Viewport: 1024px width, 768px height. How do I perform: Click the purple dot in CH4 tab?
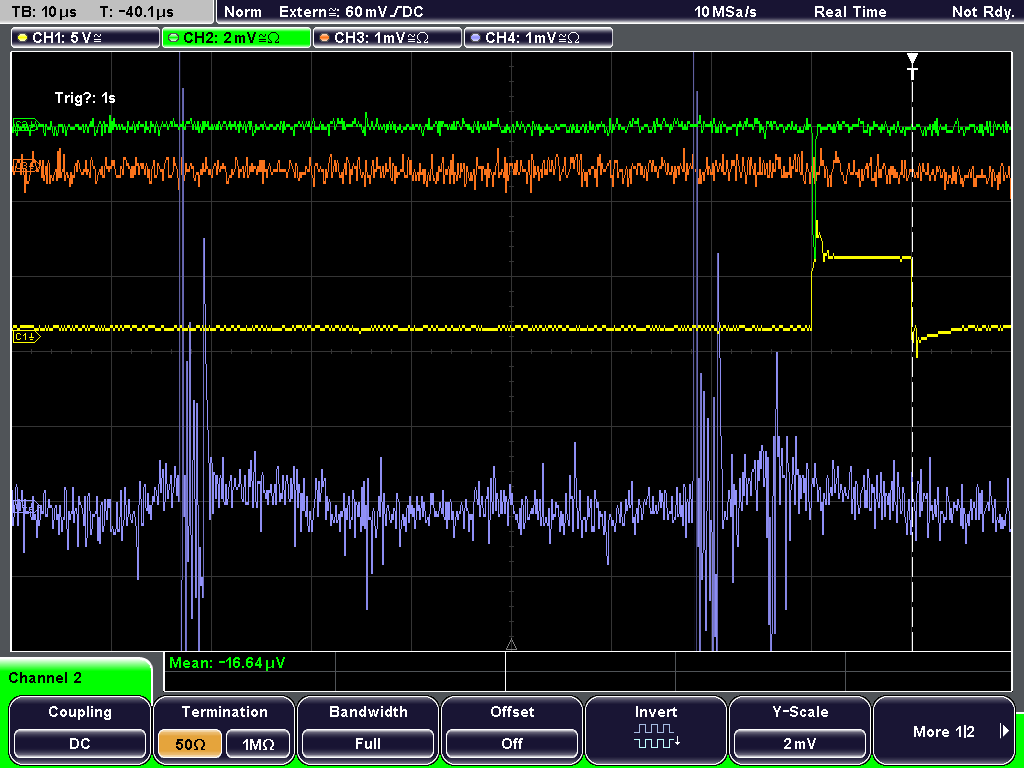pos(475,38)
